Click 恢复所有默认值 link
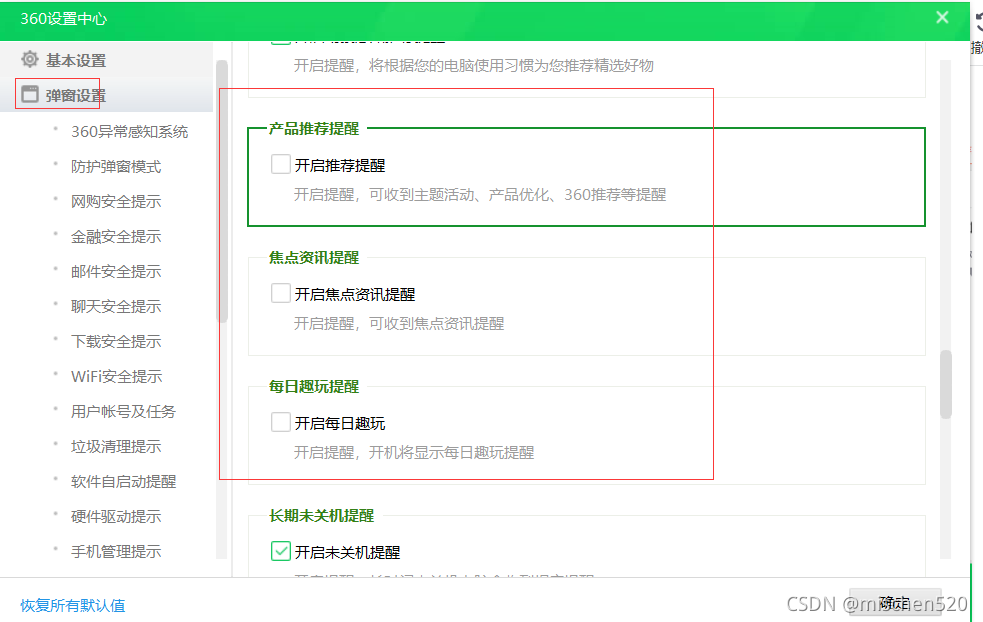983x622 pixels. click(73, 606)
